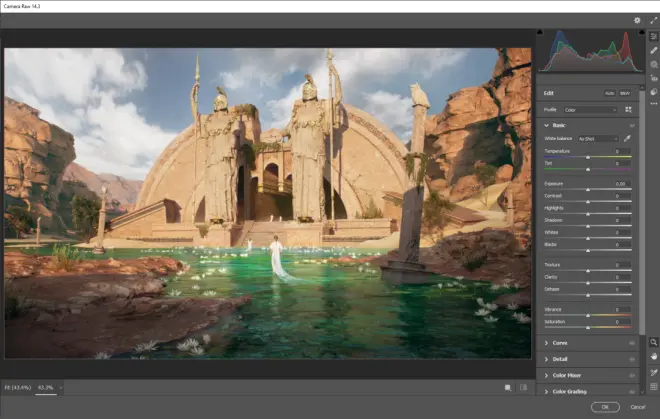660x419 pixels.
Task: Expand the Color Mixer panel
Action: [x=546, y=376]
